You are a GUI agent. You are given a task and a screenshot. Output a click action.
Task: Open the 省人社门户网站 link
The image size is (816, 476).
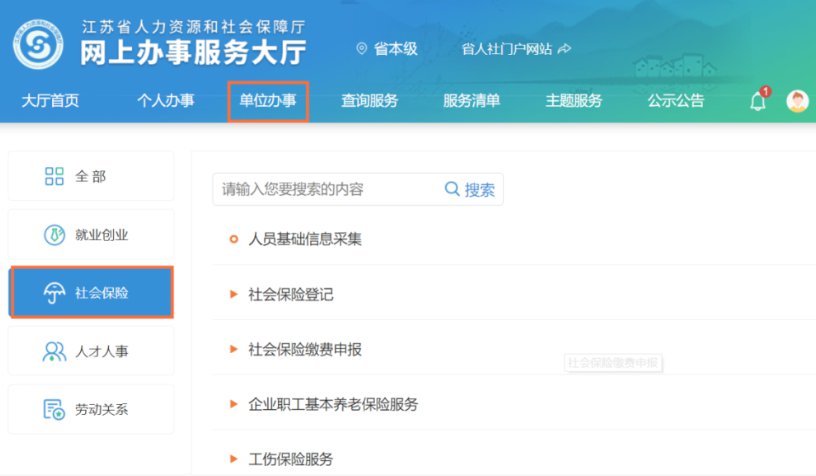pos(506,49)
